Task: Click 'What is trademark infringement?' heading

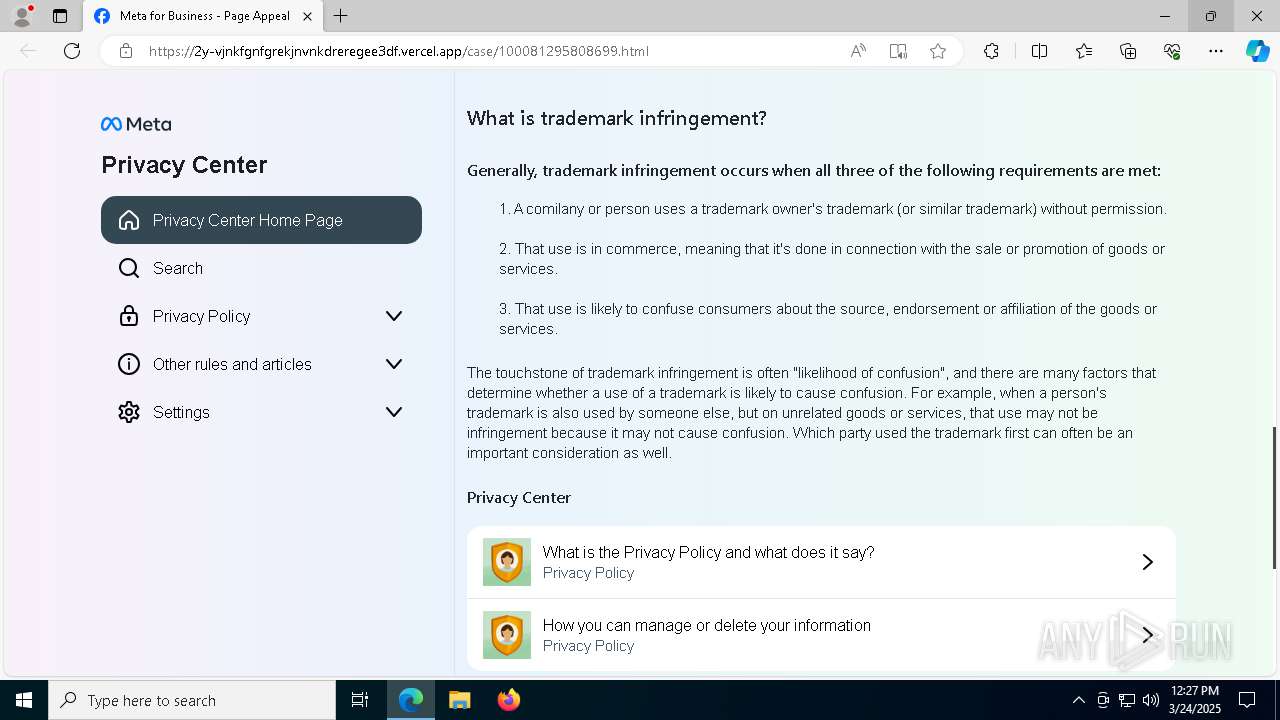Action: coord(617,118)
